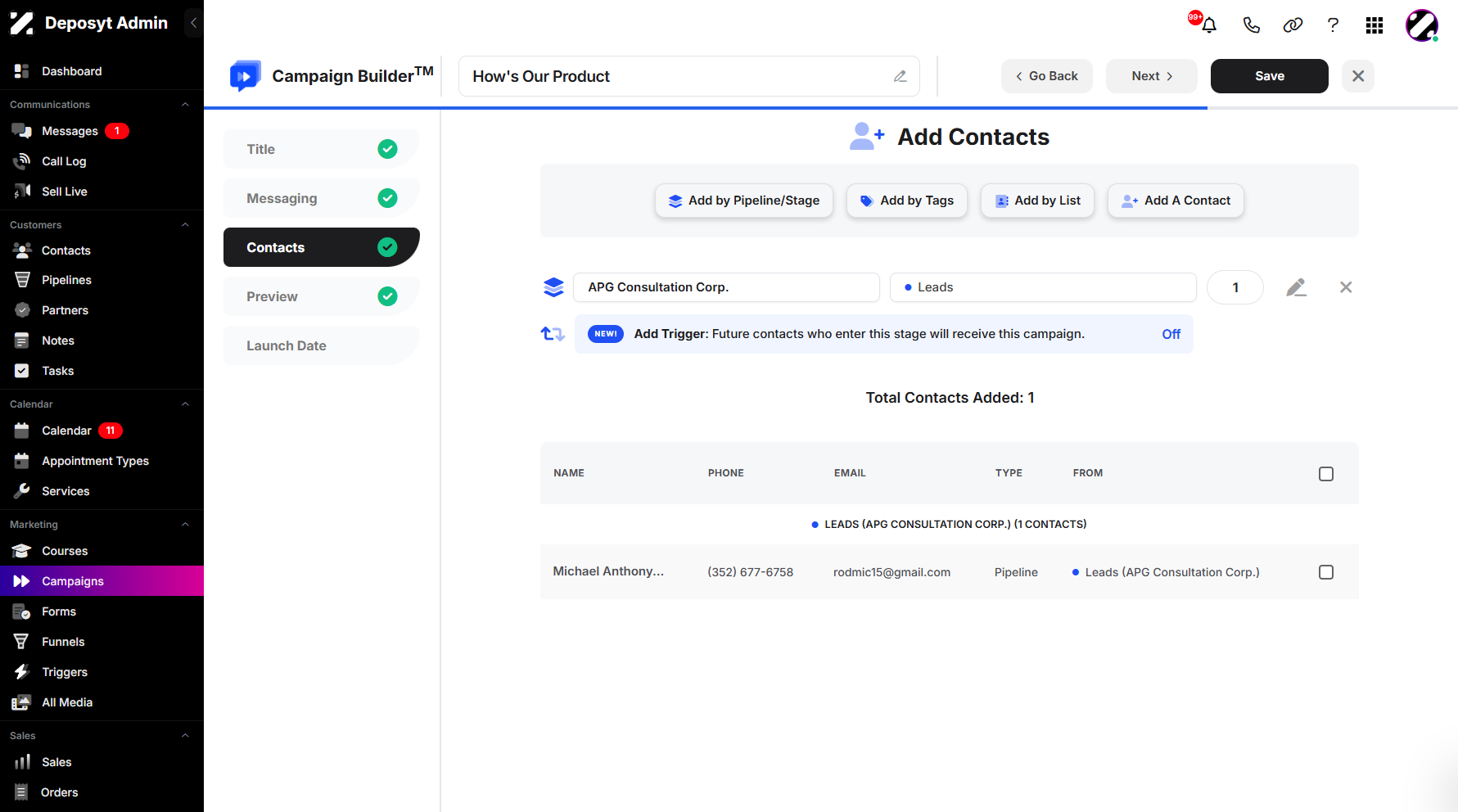Click the link icon in the top bar
This screenshot has height=812, width=1458.
(1293, 25)
